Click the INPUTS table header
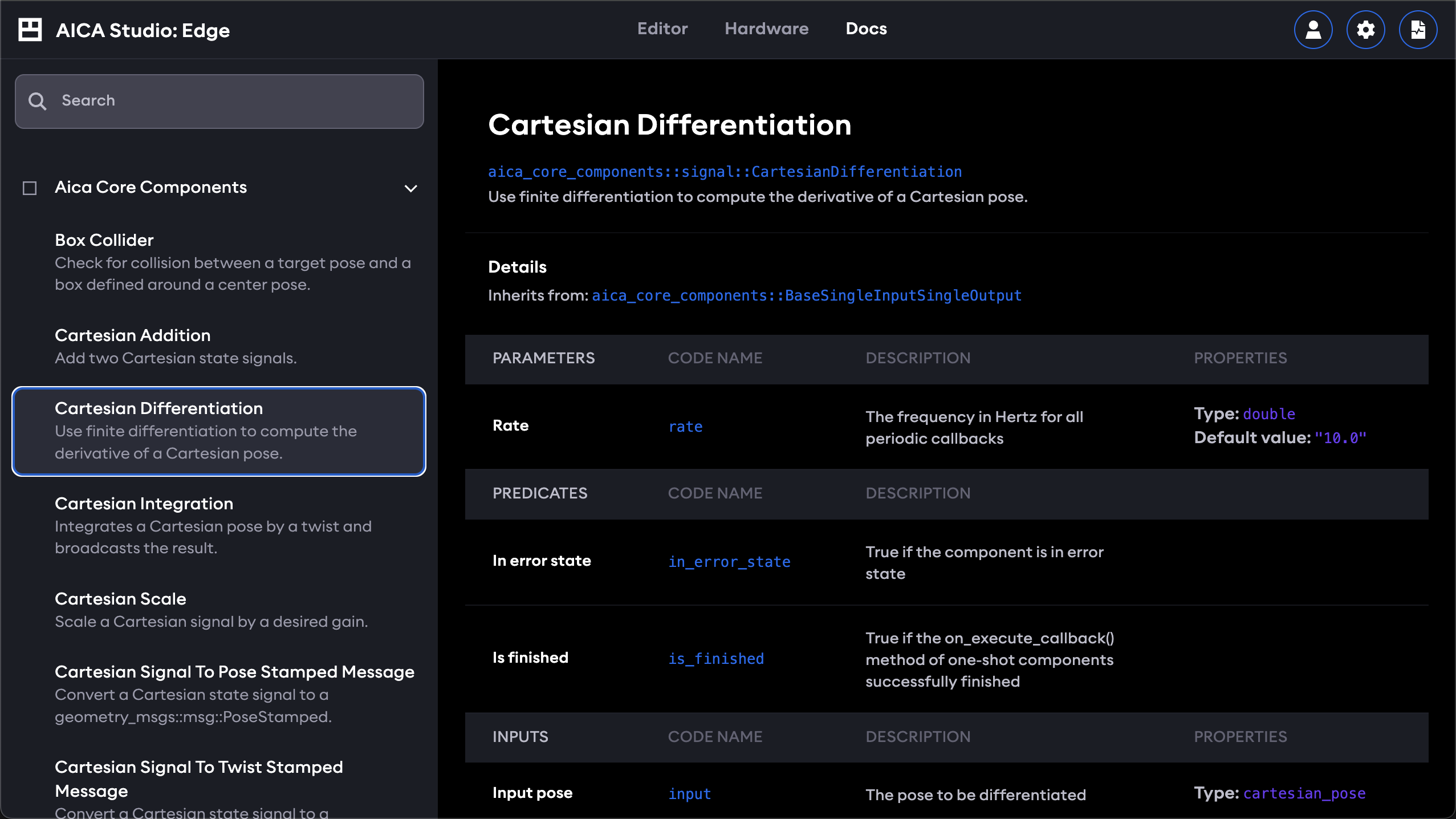Image resolution: width=1456 pixels, height=819 pixels. click(x=520, y=737)
